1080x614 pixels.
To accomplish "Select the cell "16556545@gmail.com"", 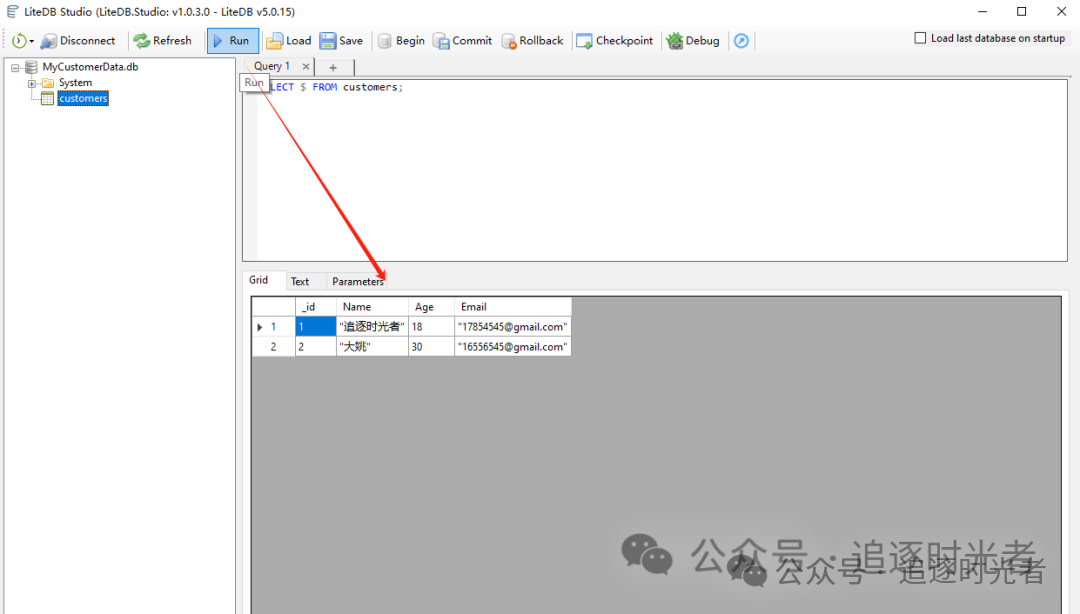I will (512, 347).
